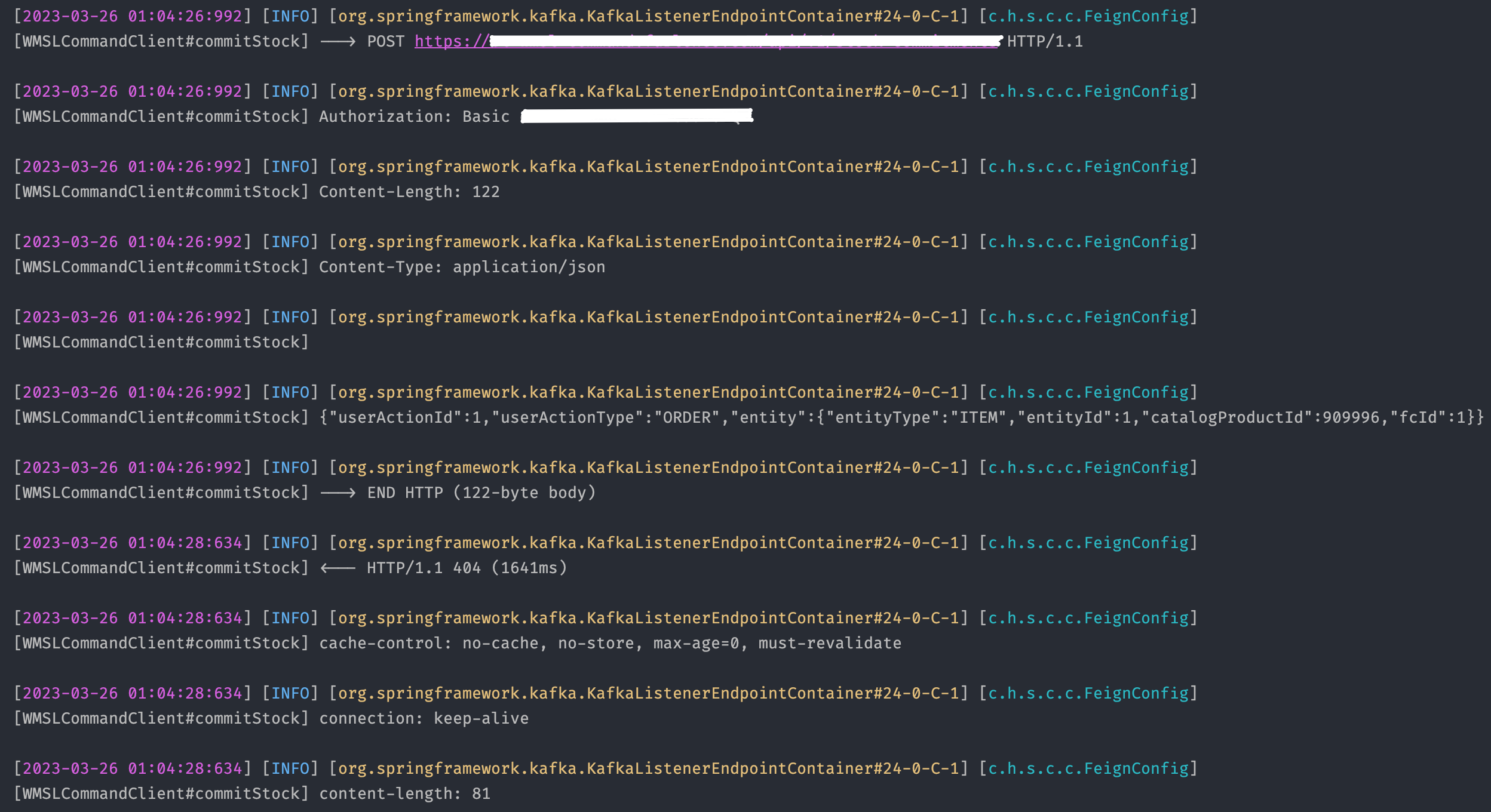Click the Content-Type: application/json text

point(461,267)
